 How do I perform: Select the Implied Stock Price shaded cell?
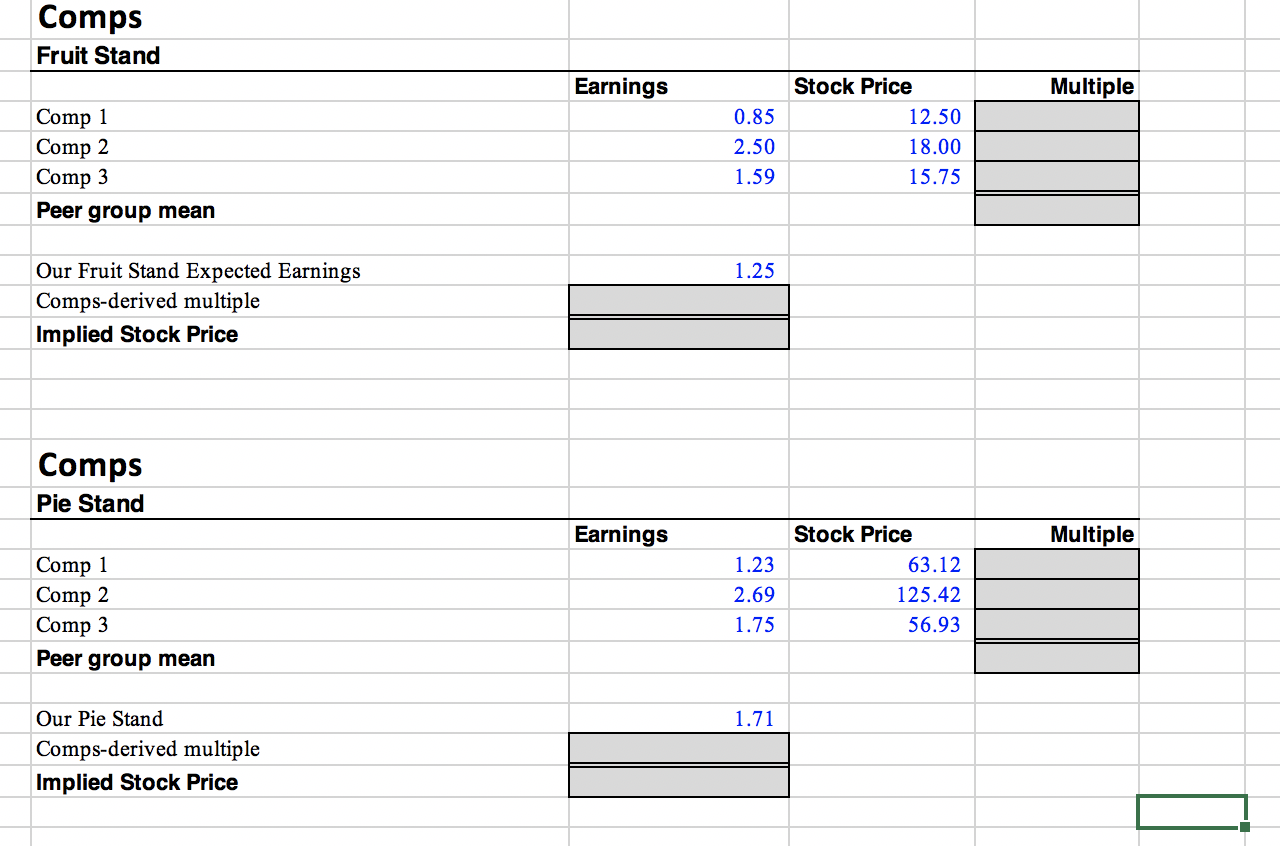(x=678, y=334)
